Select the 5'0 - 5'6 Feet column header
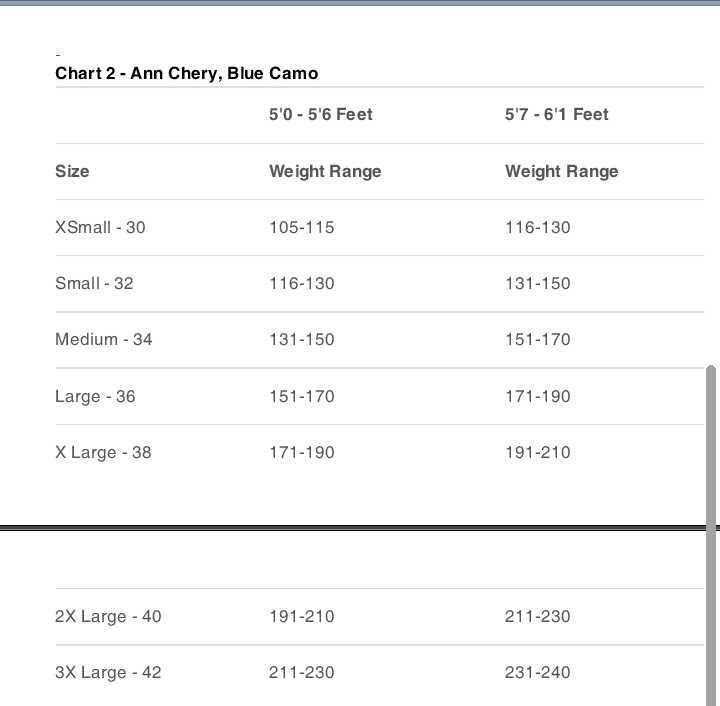This screenshot has height=706, width=720. pyautogui.click(x=320, y=115)
